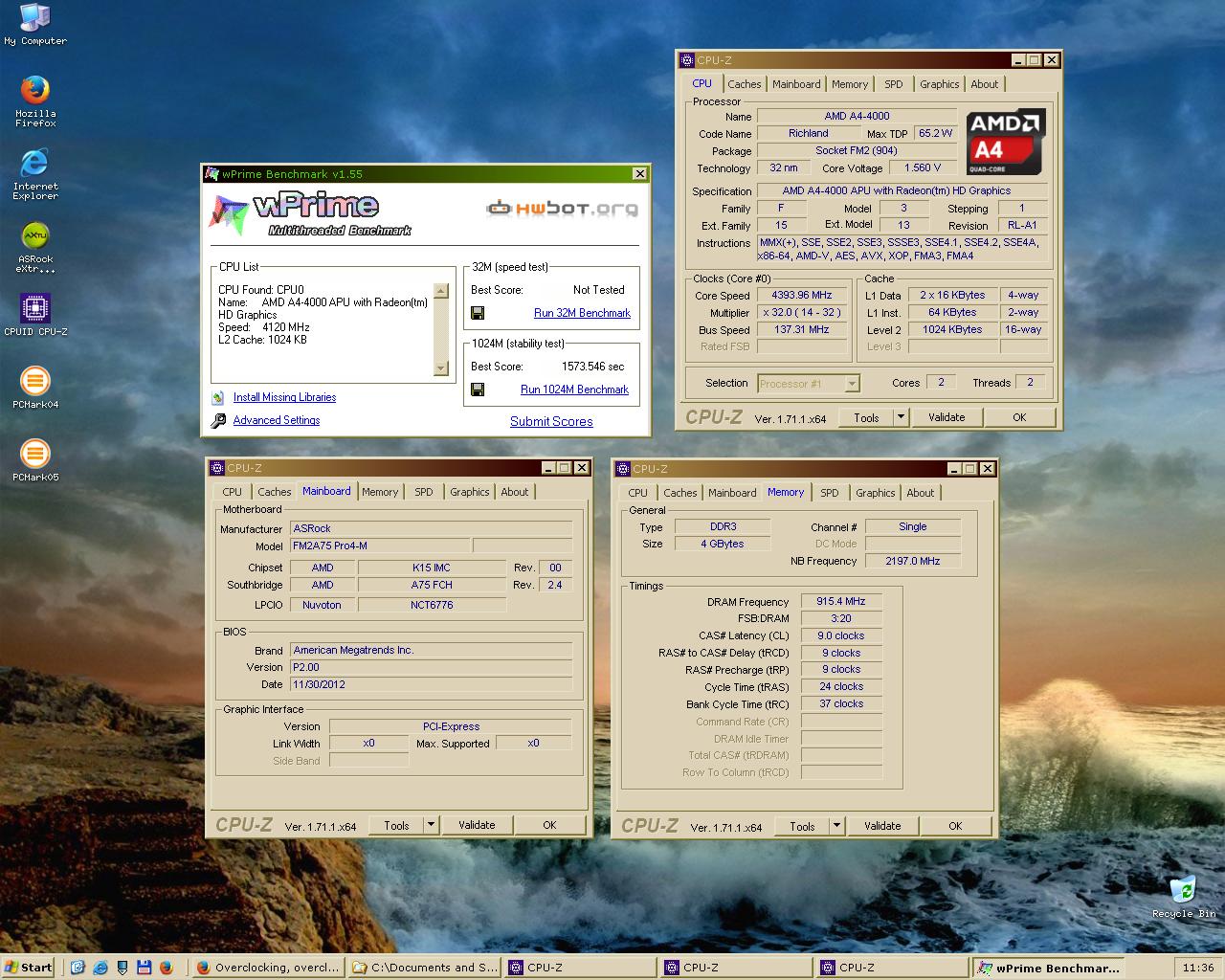Viewport: 1225px width, 980px height.
Task: Click the AMD A4 processor logo in CPU-Z
Action: pos(1005,142)
